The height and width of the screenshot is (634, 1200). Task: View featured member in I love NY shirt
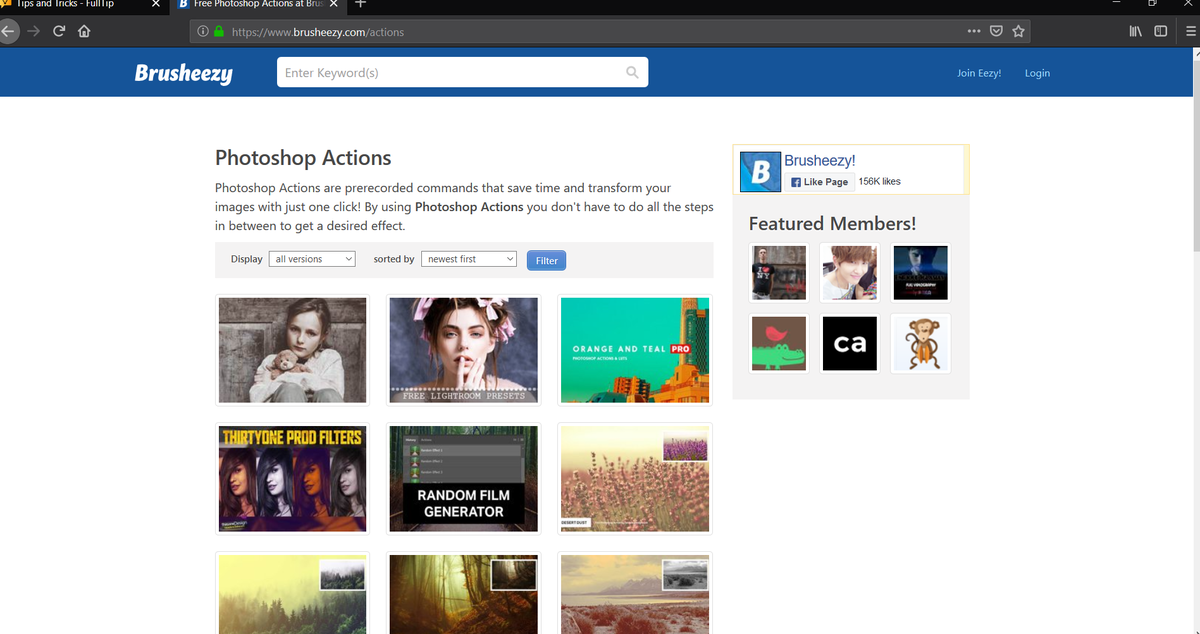click(779, 273)
